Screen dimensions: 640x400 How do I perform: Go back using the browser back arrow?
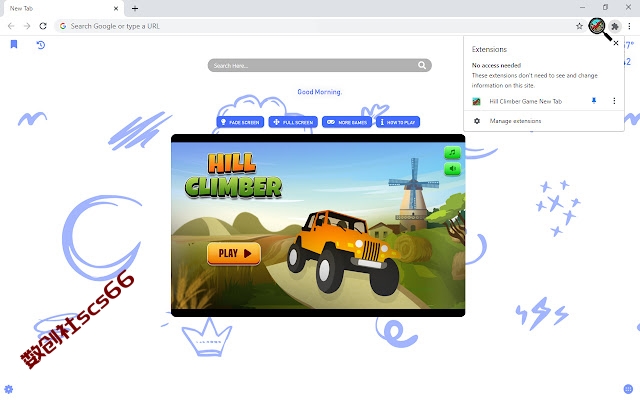click(x=11, y=26)
